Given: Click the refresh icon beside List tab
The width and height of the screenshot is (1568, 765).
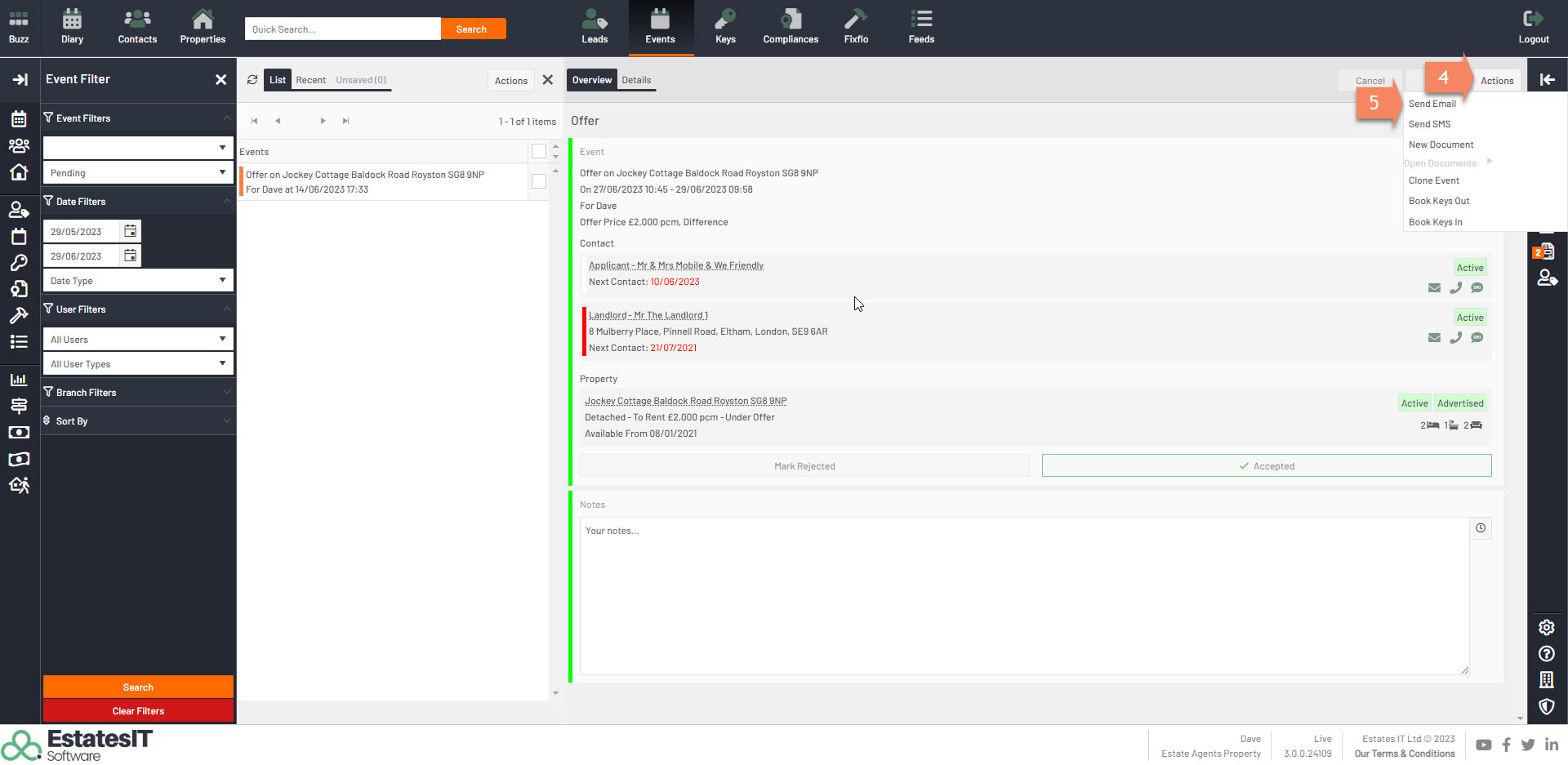Looking at the screenshot, I should 252,80.
